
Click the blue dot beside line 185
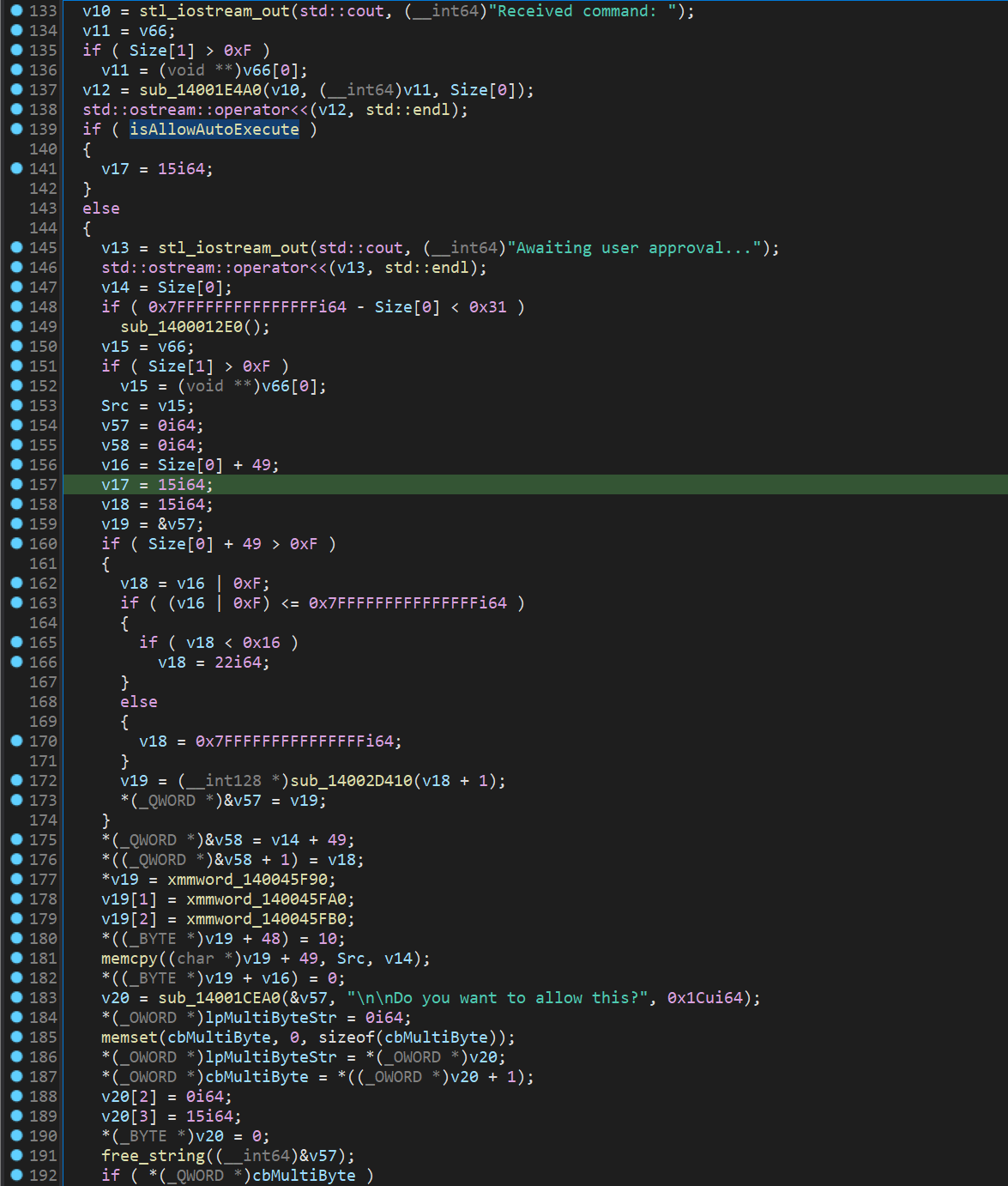(x=16, y=1037)
